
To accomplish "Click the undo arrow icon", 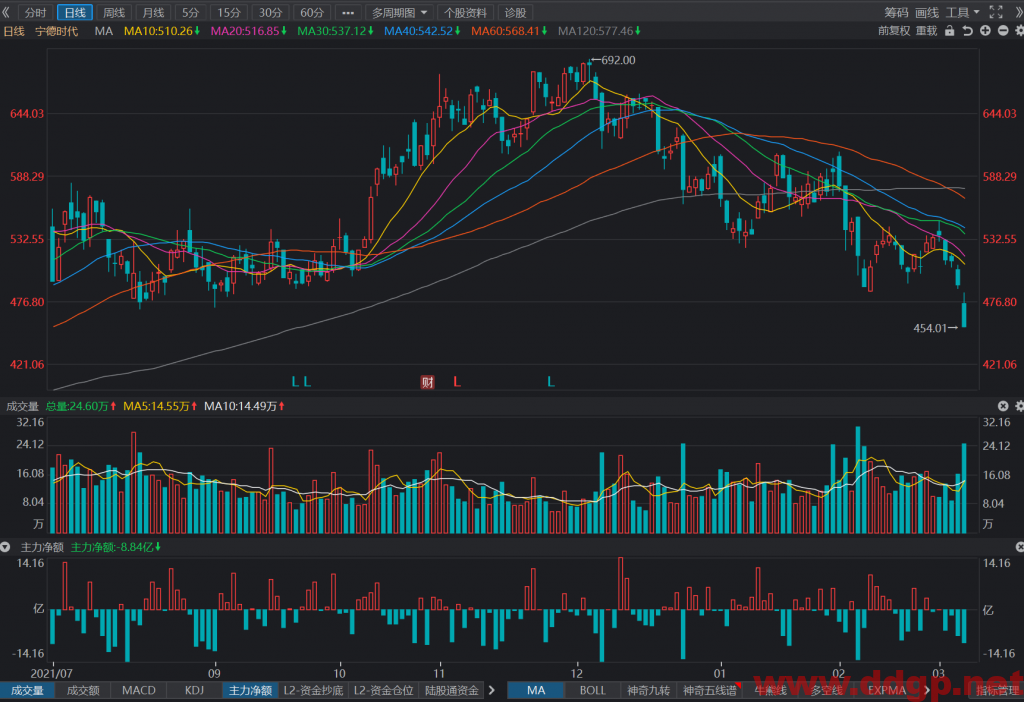I will (967, 31).
